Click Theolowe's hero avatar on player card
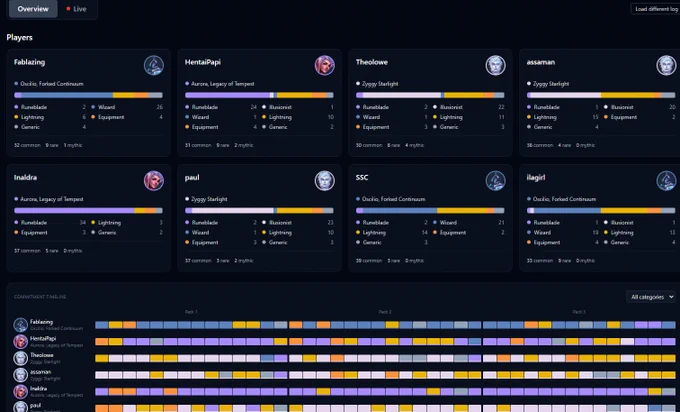Screen dimensions: 680x412 (496, 65)
